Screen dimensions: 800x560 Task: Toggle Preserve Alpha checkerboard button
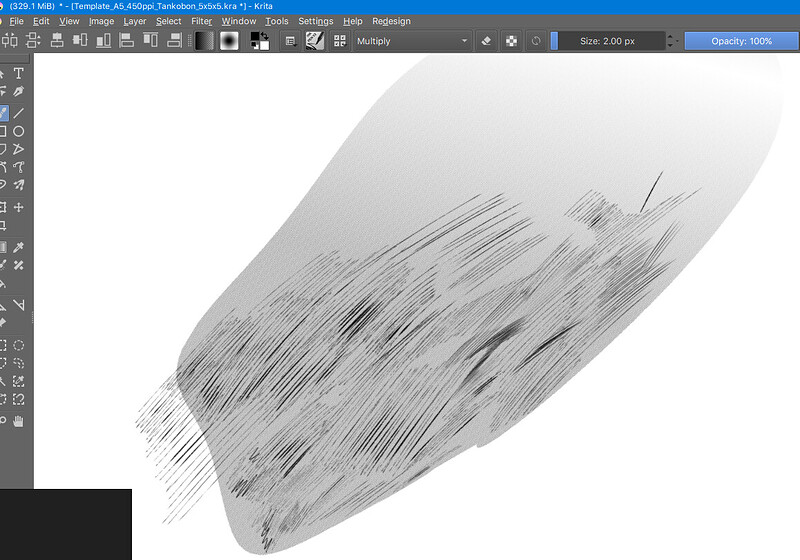(x=511, y=41)
